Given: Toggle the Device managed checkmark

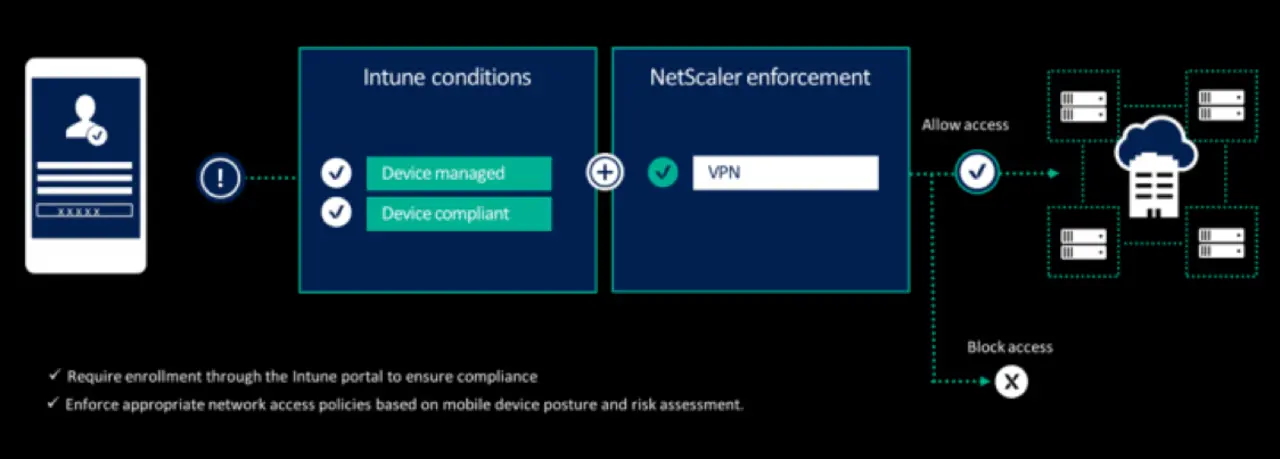Looking at the screenshot, I should pyautogui.click(x=336, y=173).
